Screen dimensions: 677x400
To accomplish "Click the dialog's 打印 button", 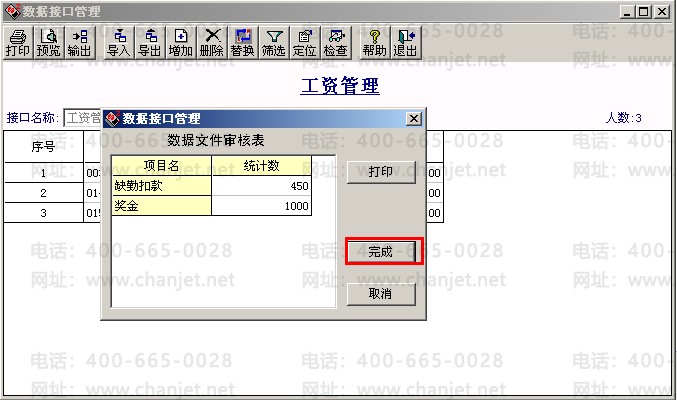I will [381, 172].
